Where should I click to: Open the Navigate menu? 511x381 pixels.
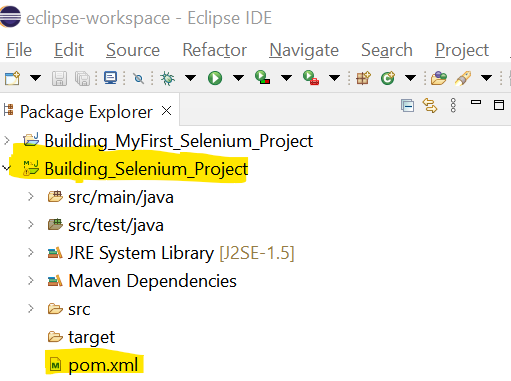tap(304, 50)
